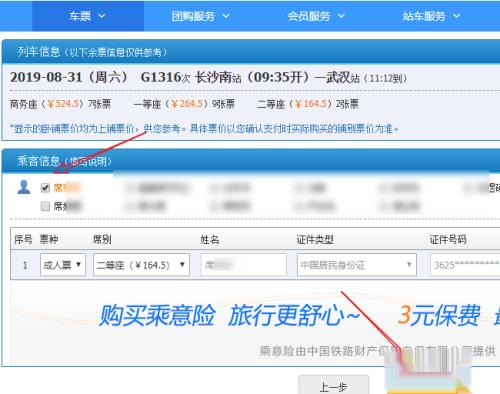Click the 二等座 ¥164.5 2张票 text
The width and height of the screenshot is (500, 394).
point(308,104)
